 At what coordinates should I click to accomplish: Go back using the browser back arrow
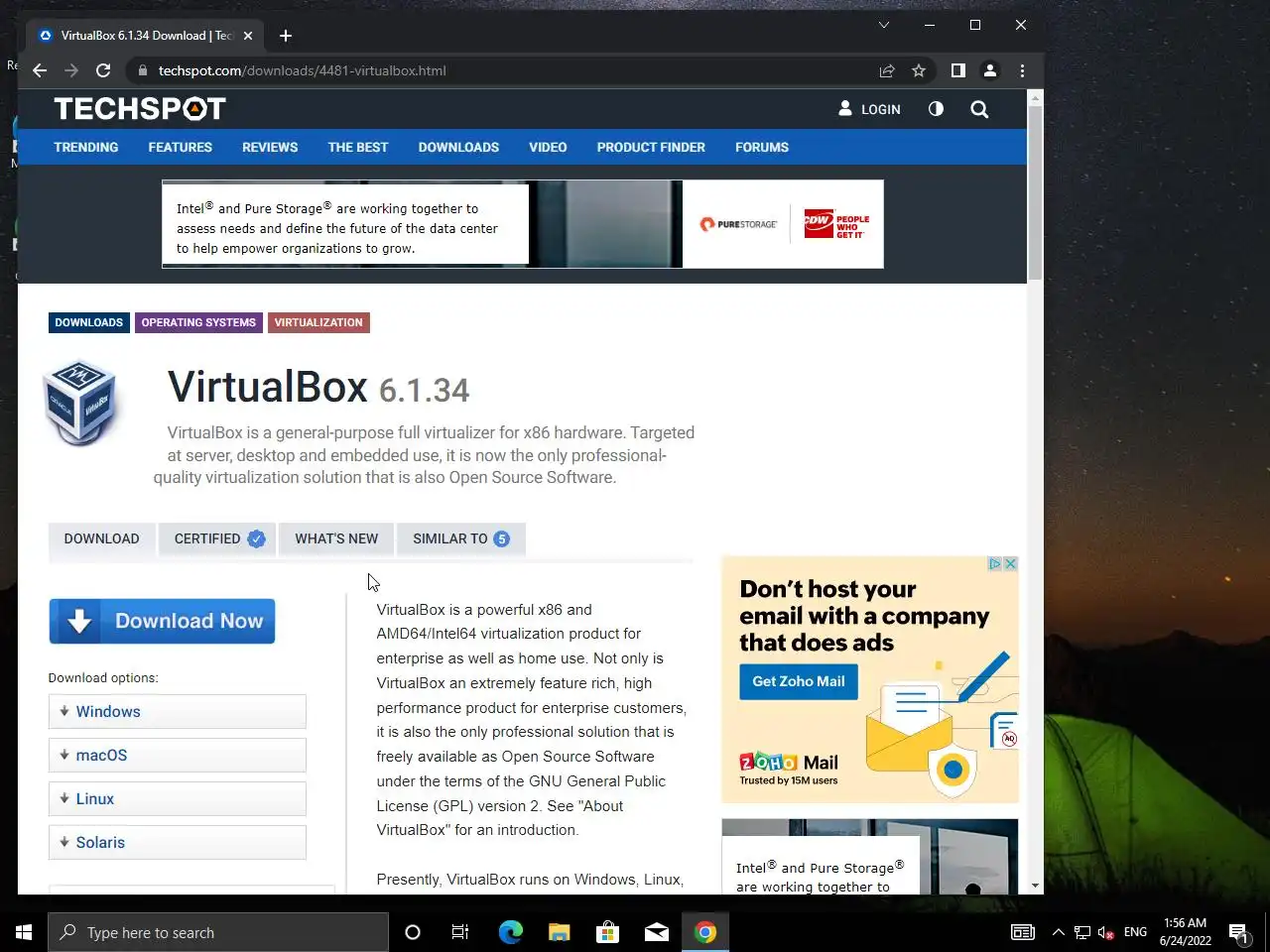pos(40,70)
